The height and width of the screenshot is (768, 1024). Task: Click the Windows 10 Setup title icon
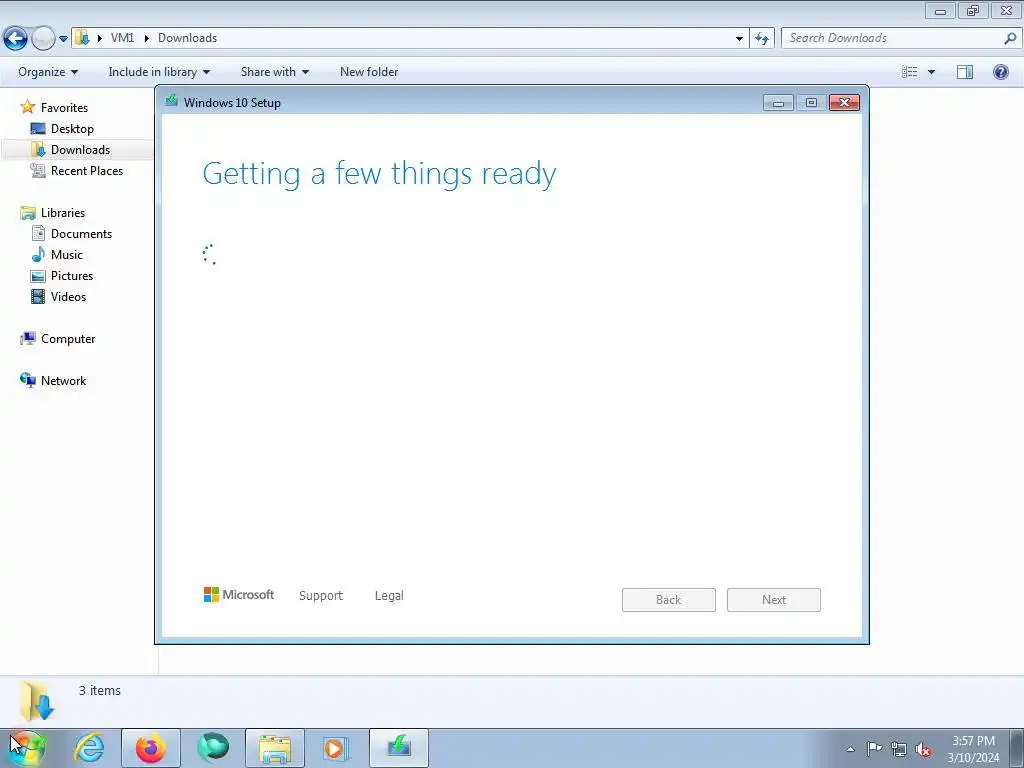172,101
